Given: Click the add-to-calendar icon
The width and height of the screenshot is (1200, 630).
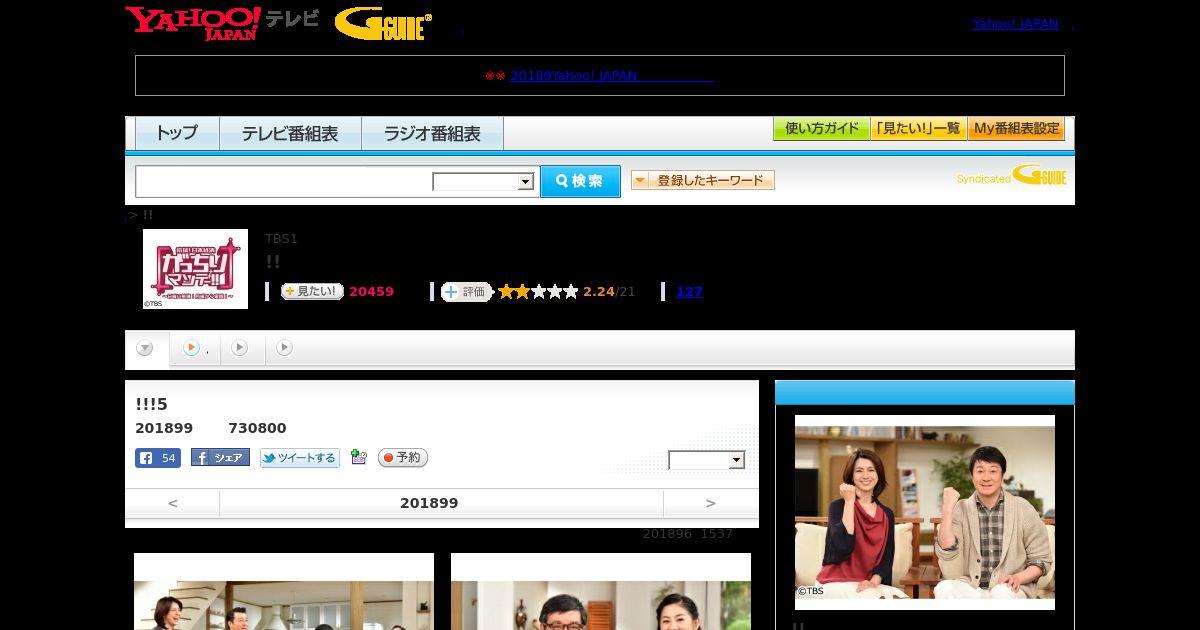Looking at the screenshot, I should pos(358,457).
